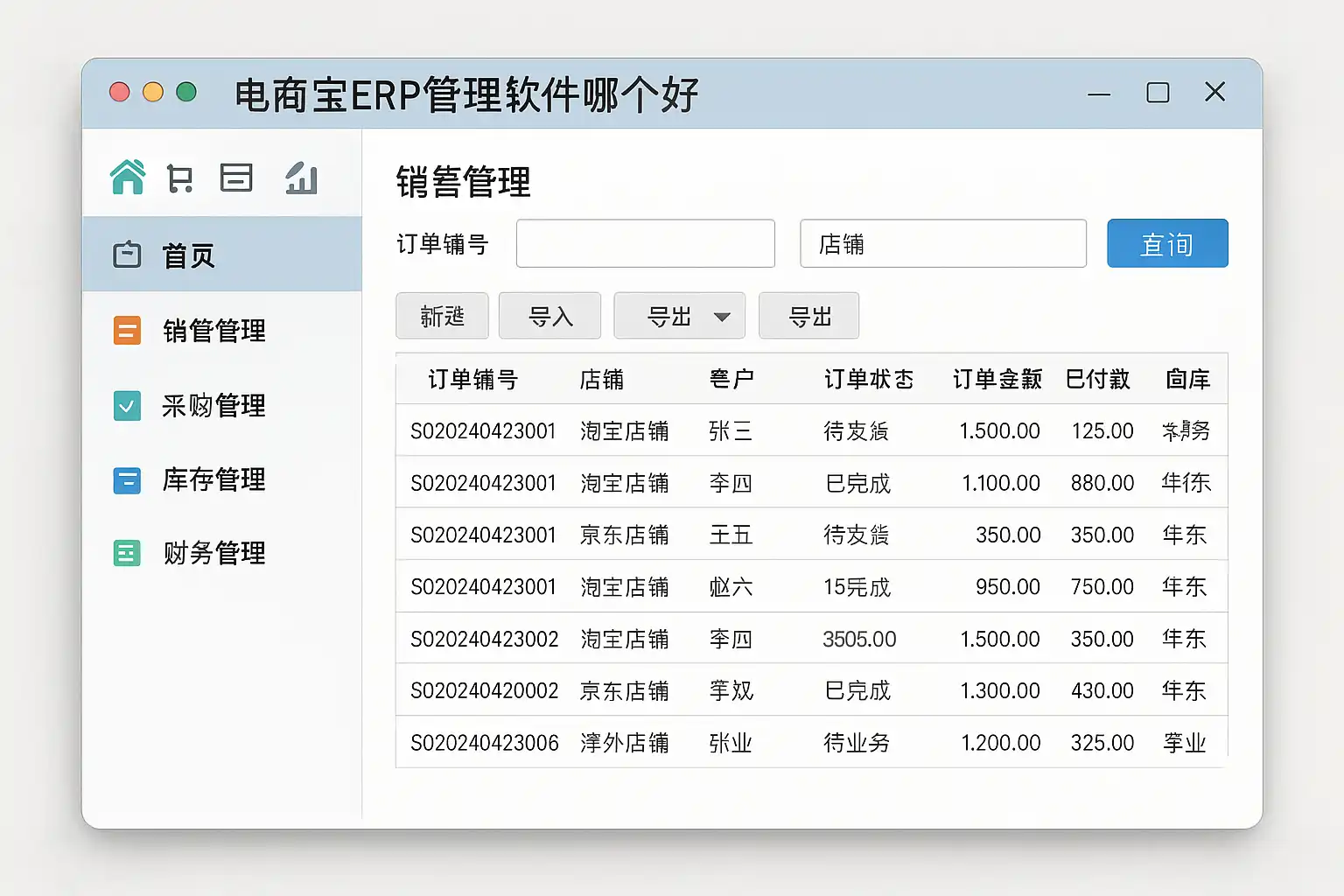Click the green home icon in sidebar

tap(128, 178)
